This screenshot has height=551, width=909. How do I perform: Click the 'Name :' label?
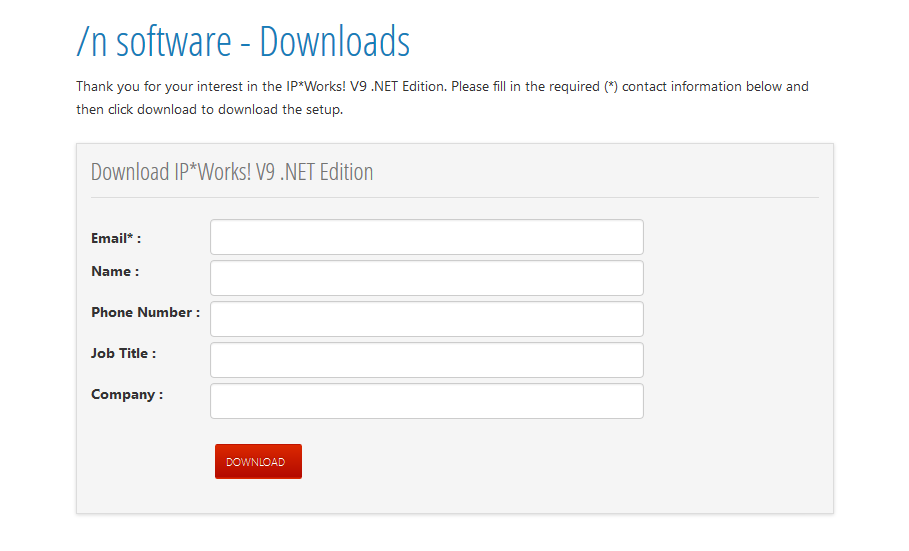point(115,271)
